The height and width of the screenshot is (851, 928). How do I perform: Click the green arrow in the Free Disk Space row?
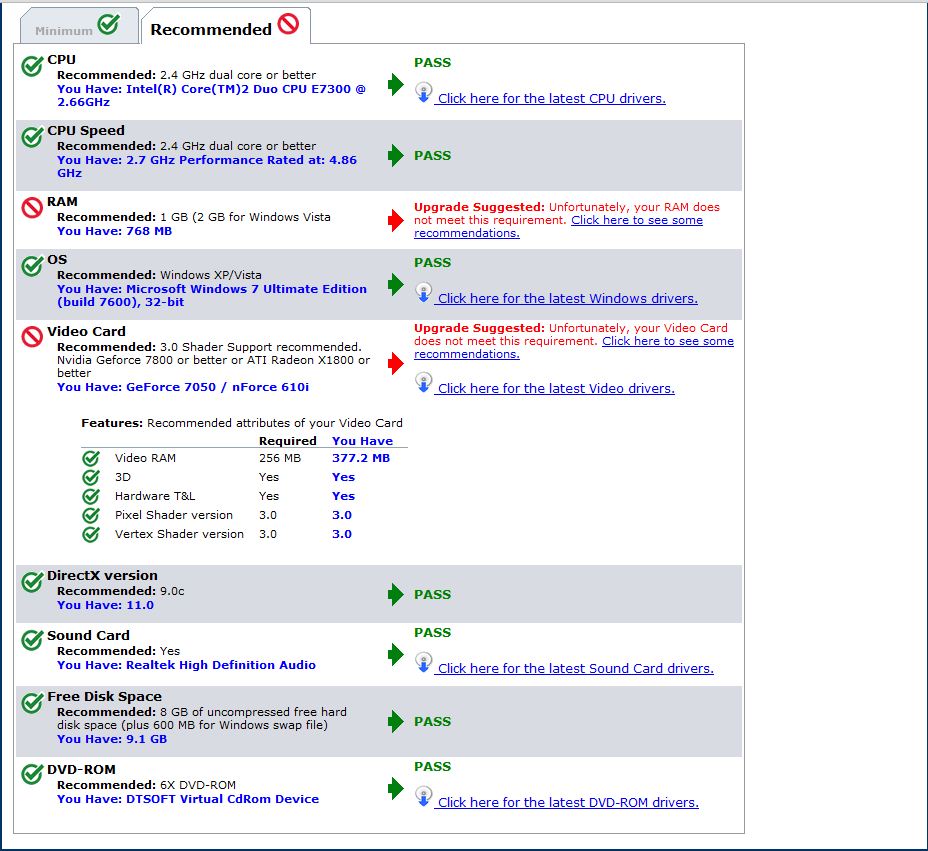click(395, 721)
